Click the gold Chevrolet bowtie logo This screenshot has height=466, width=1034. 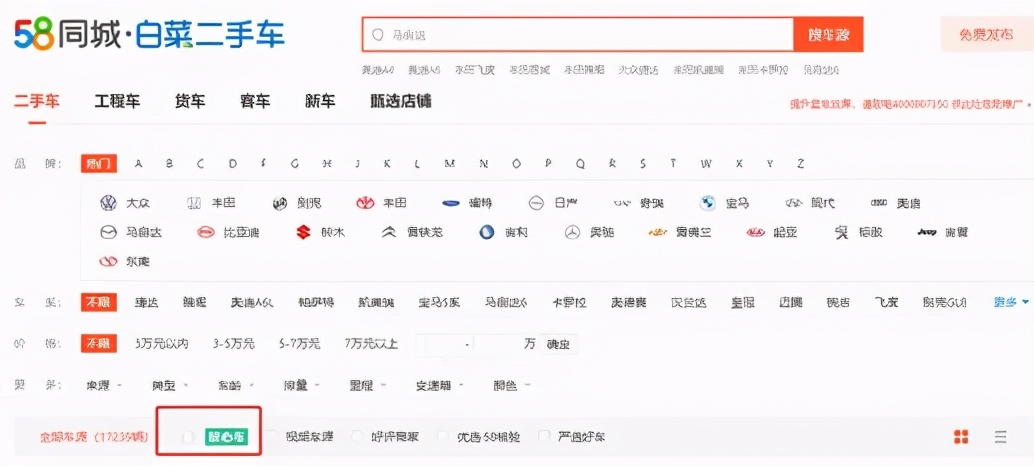pyautogui.click(x=657, y=233)
